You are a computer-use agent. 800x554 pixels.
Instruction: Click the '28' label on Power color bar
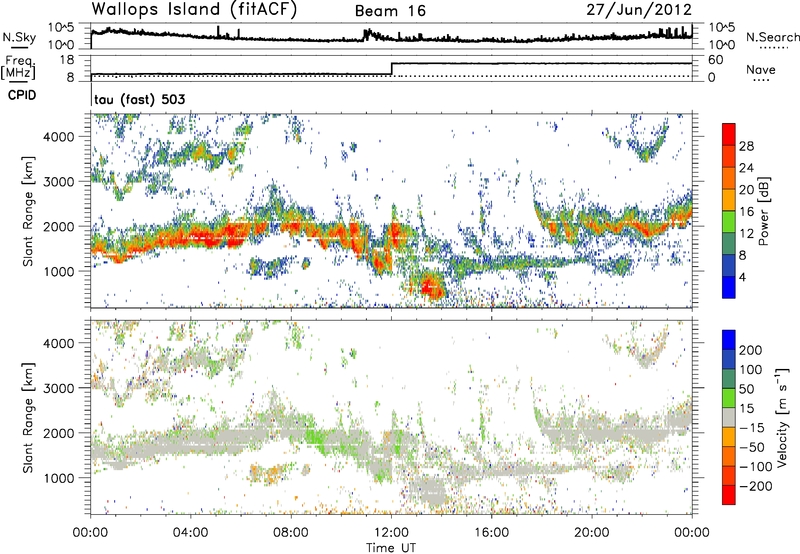click(746, 146)
